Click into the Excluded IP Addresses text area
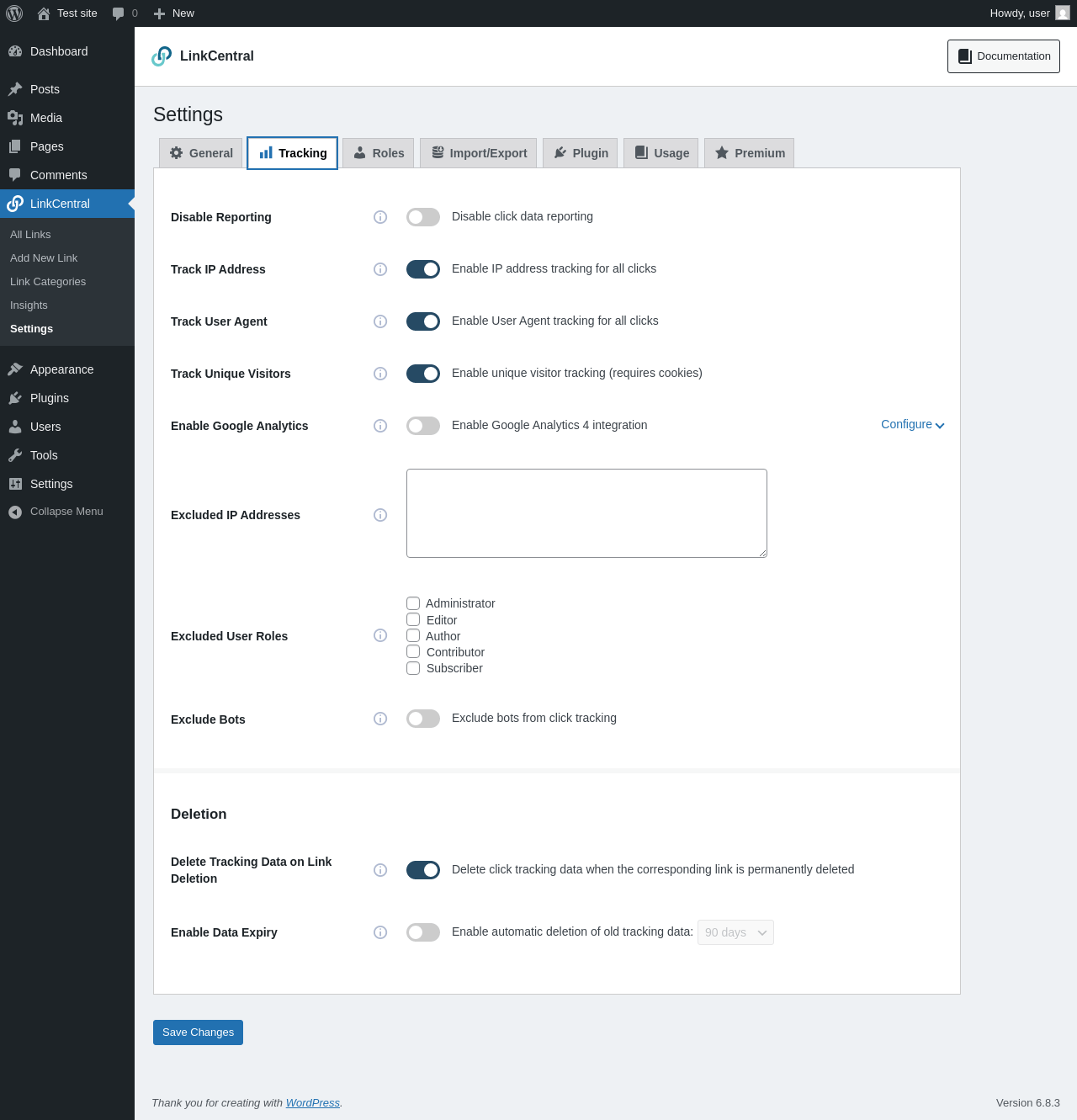Screen dimensions: 1077x1120 tap(586, 513)
